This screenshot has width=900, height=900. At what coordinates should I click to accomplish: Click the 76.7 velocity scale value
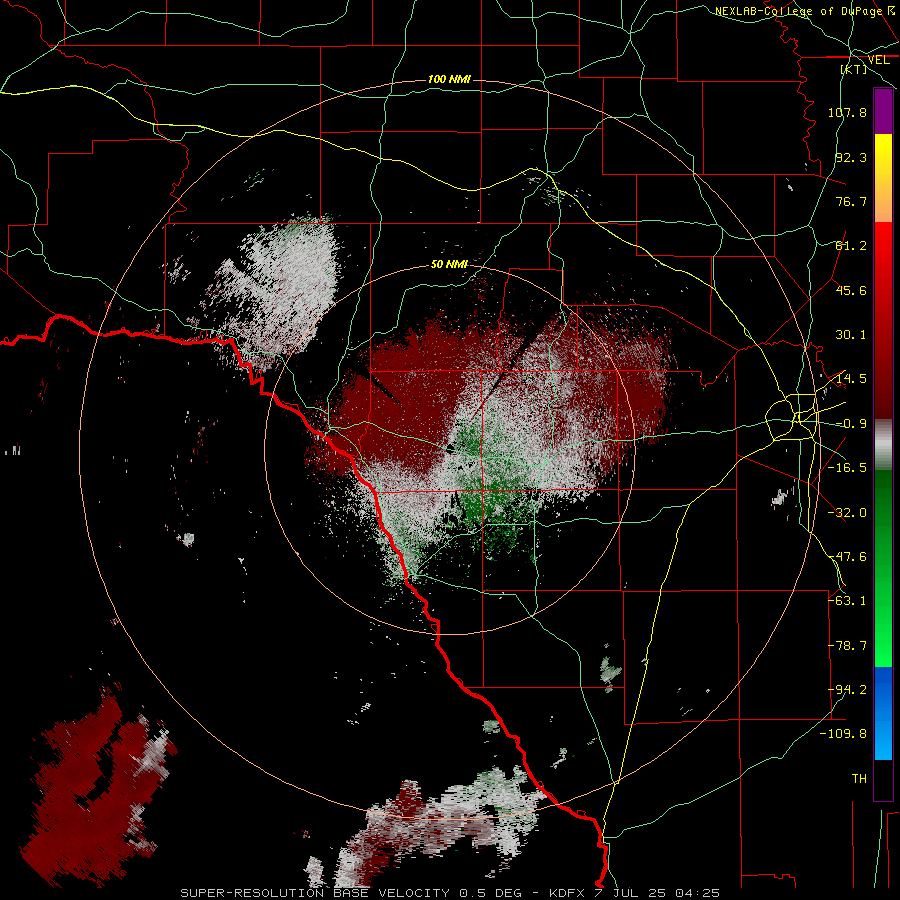(851, 201)
